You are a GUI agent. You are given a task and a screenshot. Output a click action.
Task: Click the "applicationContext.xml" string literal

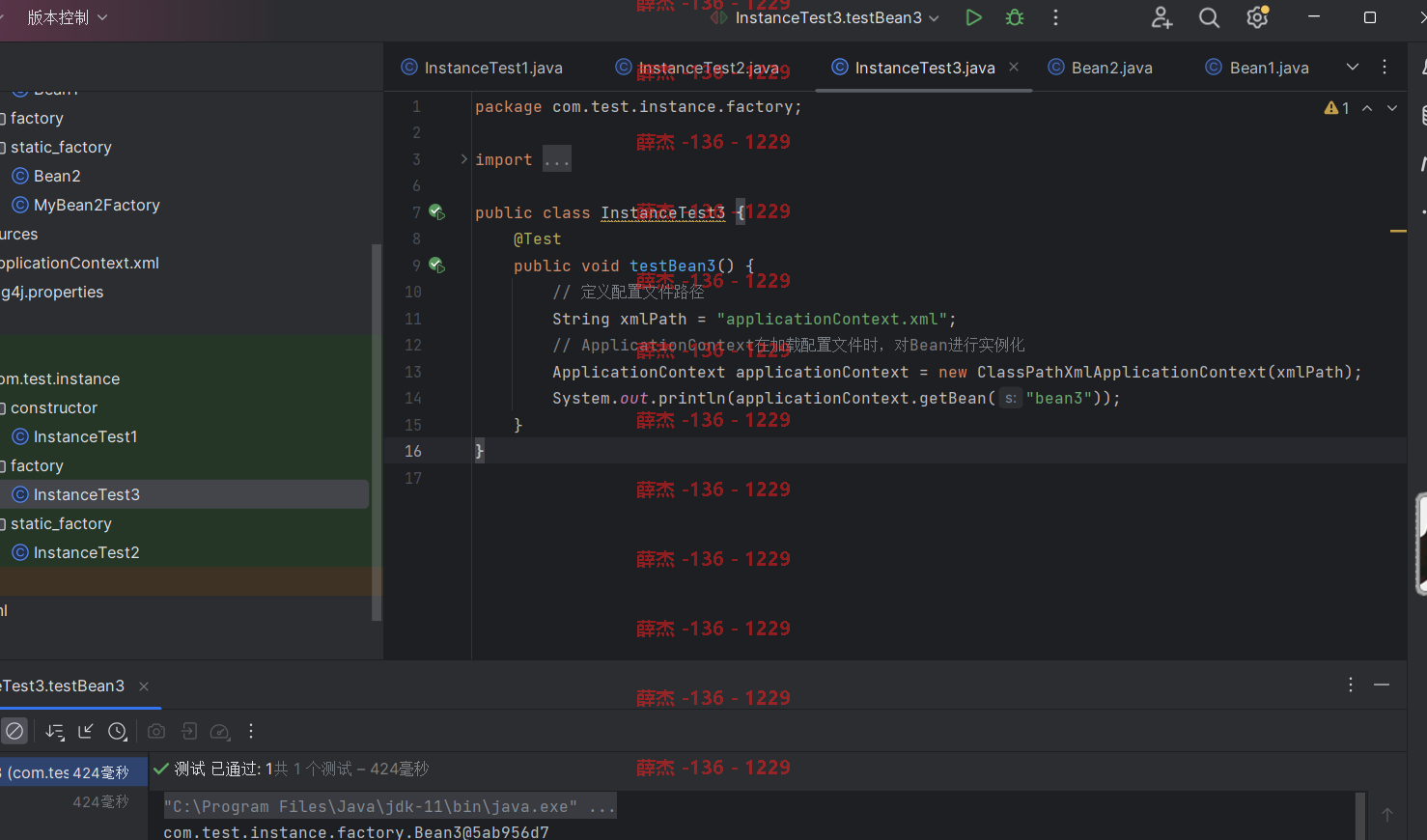pos(832,319)
